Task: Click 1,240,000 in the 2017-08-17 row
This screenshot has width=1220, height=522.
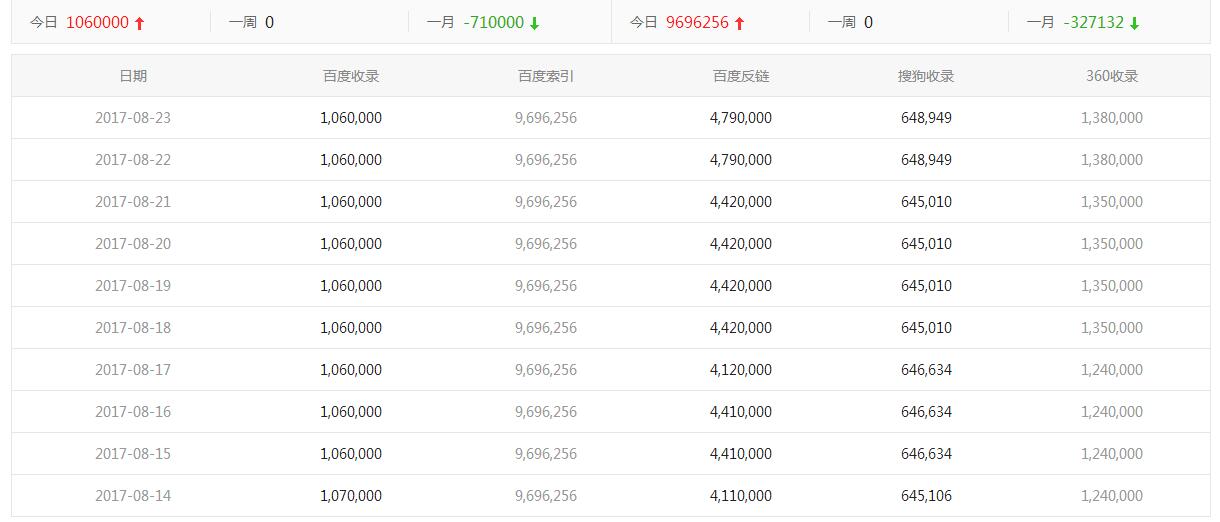Action: pos(1112,370)
